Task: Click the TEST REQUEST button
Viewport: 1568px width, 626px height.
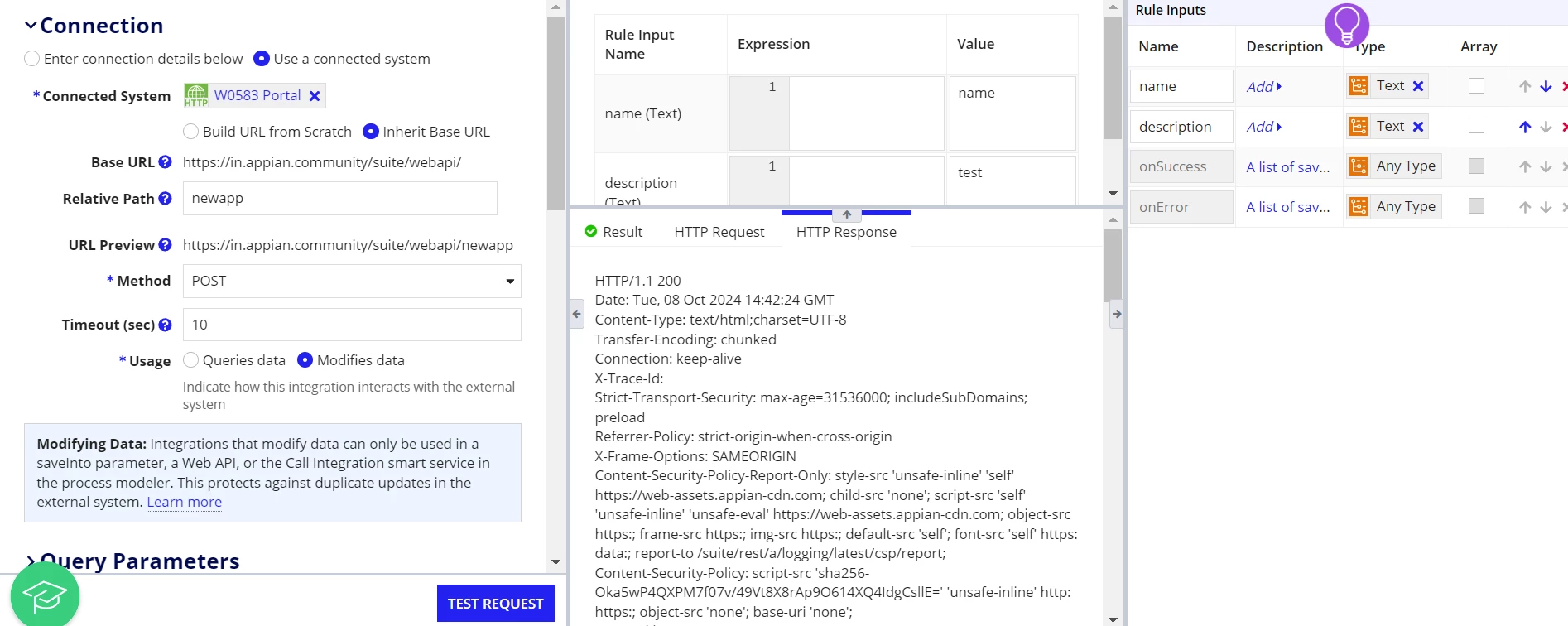Action: [495, 604]
